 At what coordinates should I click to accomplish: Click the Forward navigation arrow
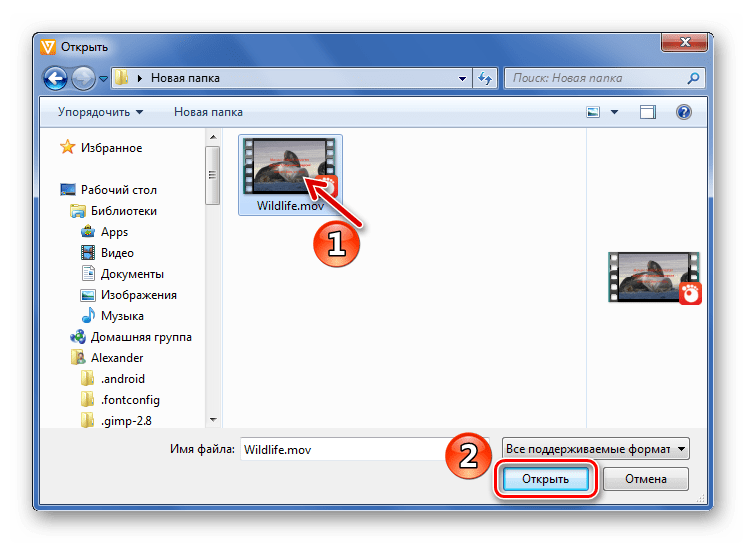[x=83, y=78]
